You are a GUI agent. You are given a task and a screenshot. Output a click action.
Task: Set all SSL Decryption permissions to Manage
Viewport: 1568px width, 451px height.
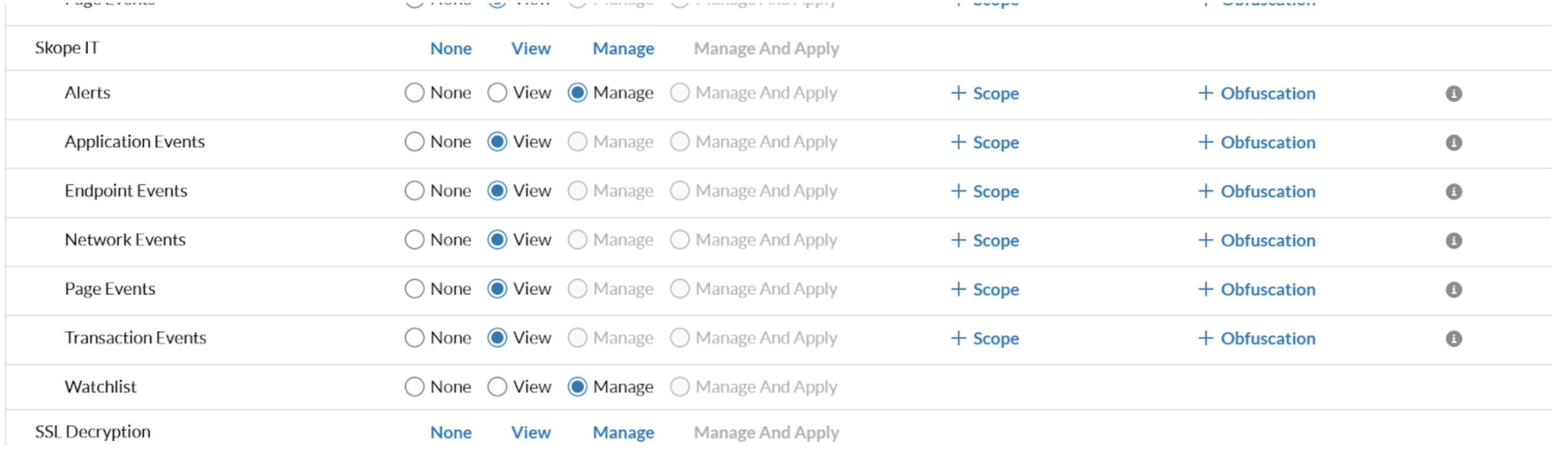point(623,432)
